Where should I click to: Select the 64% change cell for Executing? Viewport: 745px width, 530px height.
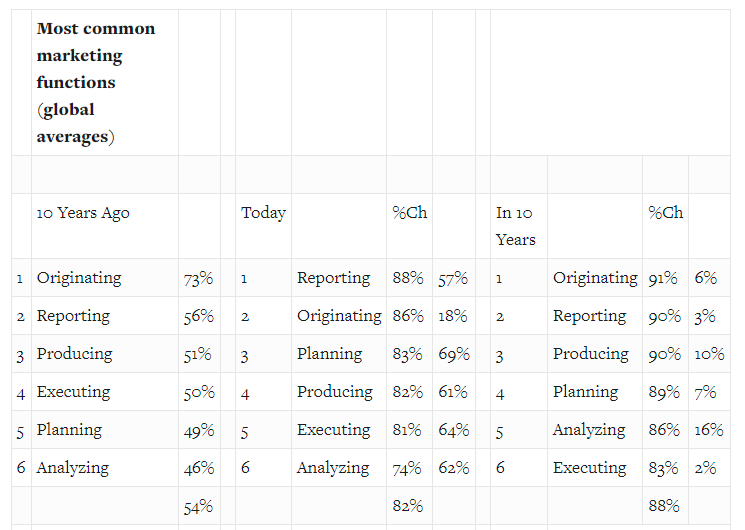(453, 431)
